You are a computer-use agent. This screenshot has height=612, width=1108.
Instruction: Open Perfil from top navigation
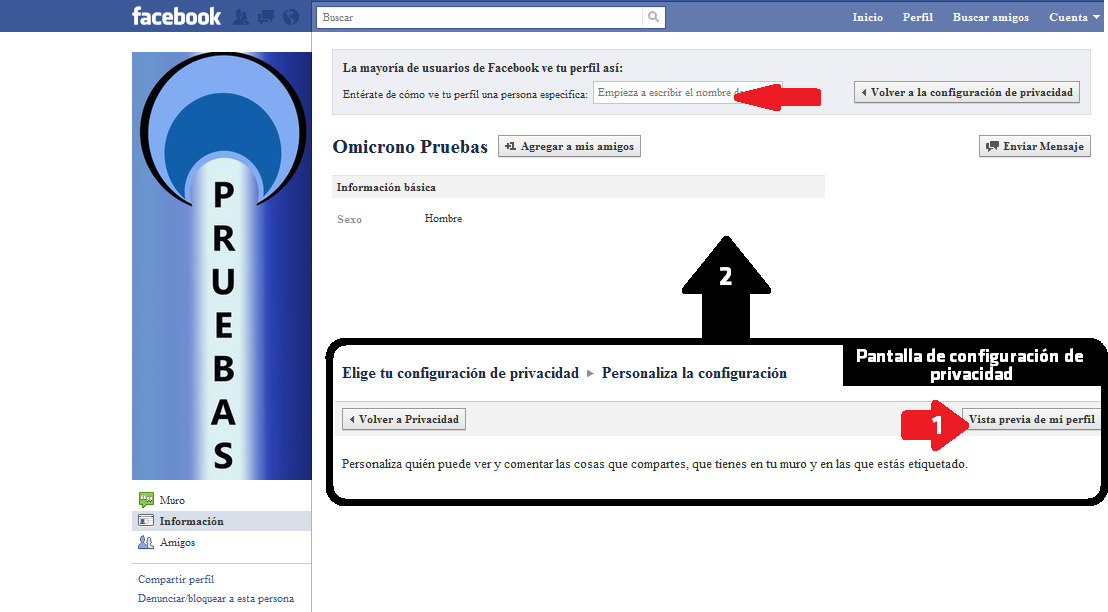(x=917, y=17)
